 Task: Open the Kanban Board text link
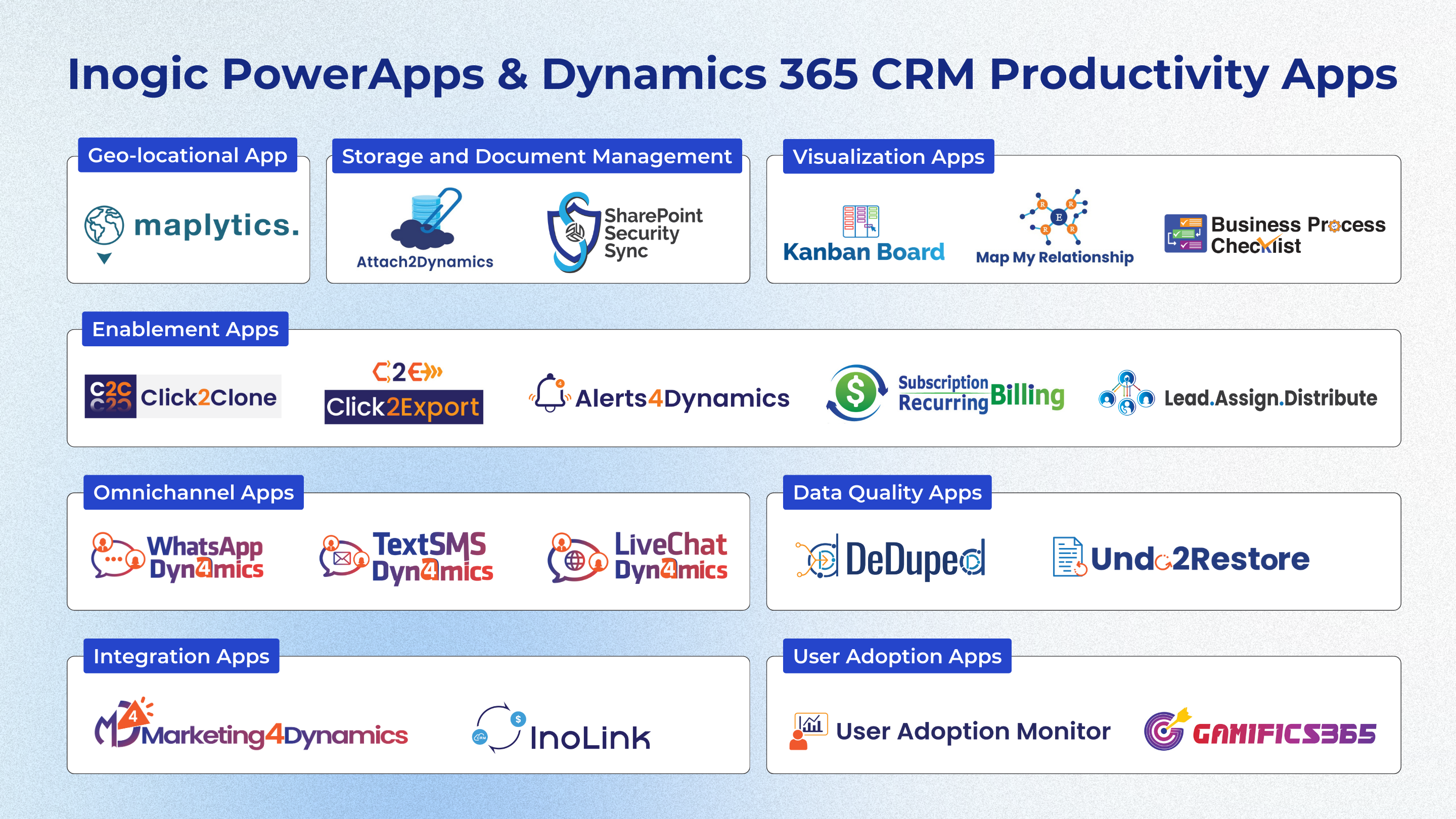(863, 252)
